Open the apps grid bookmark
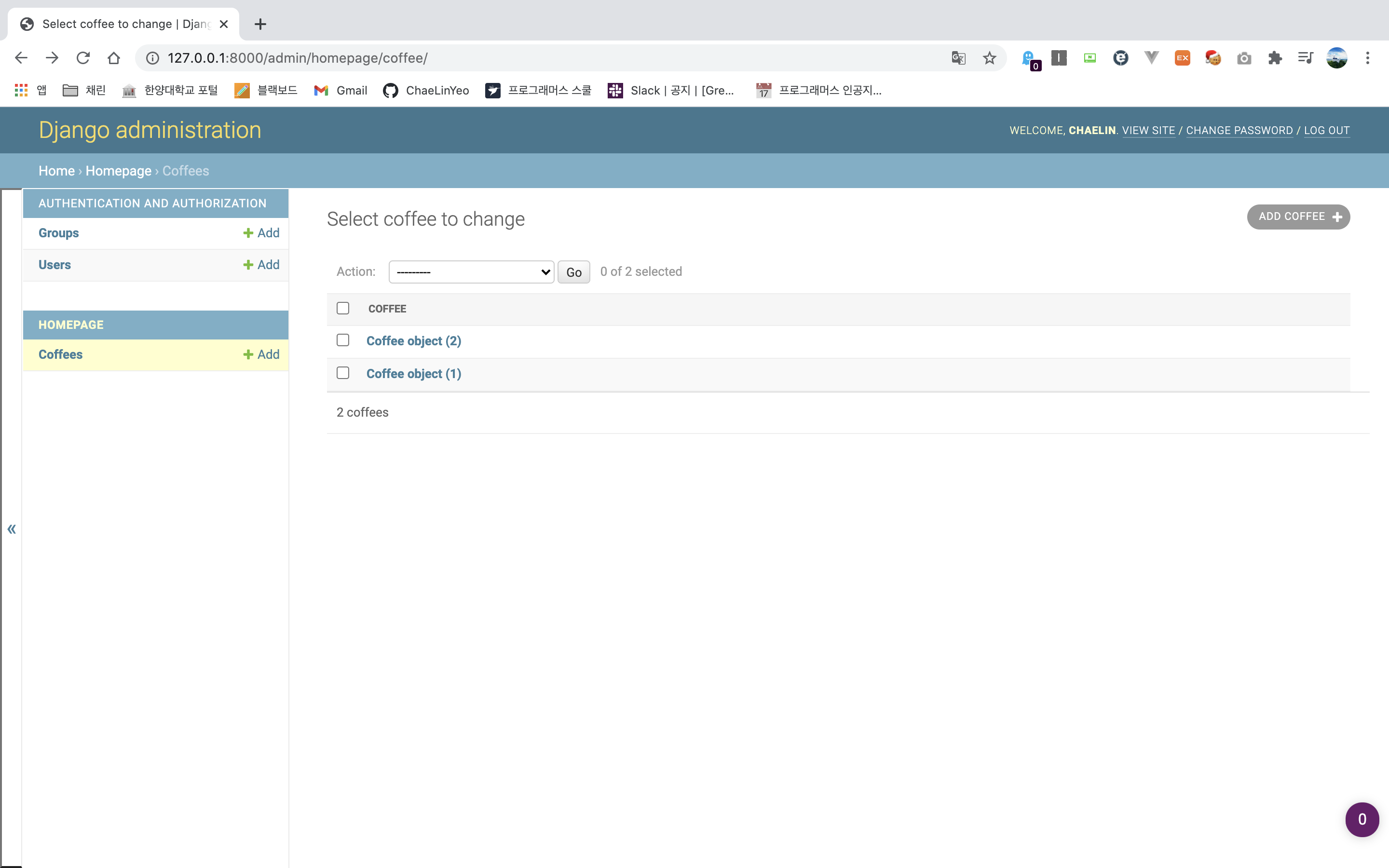This screenshot has height=868, width=1389. 29,90
